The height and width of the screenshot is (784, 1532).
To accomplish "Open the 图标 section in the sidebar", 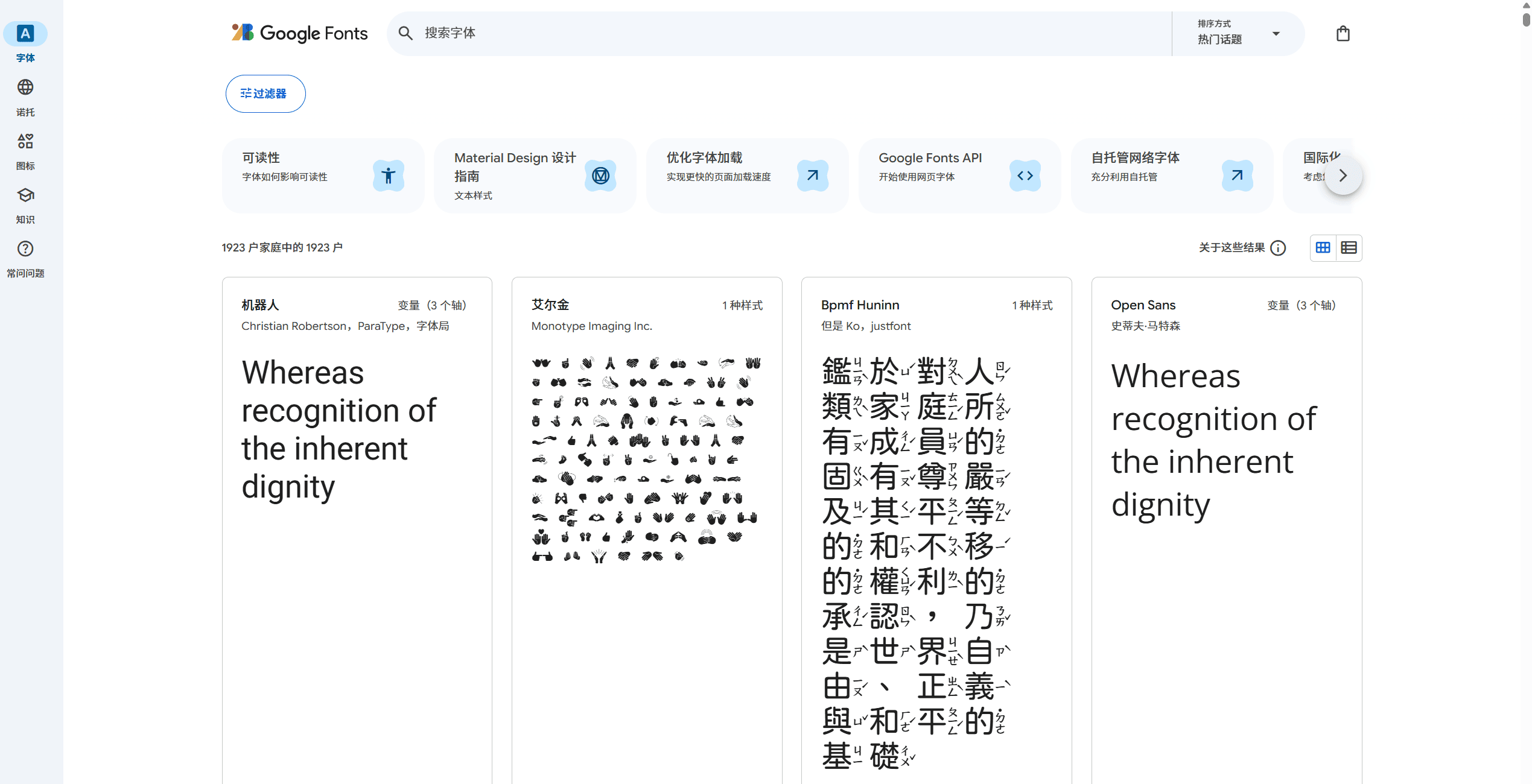I will point(25,150).
